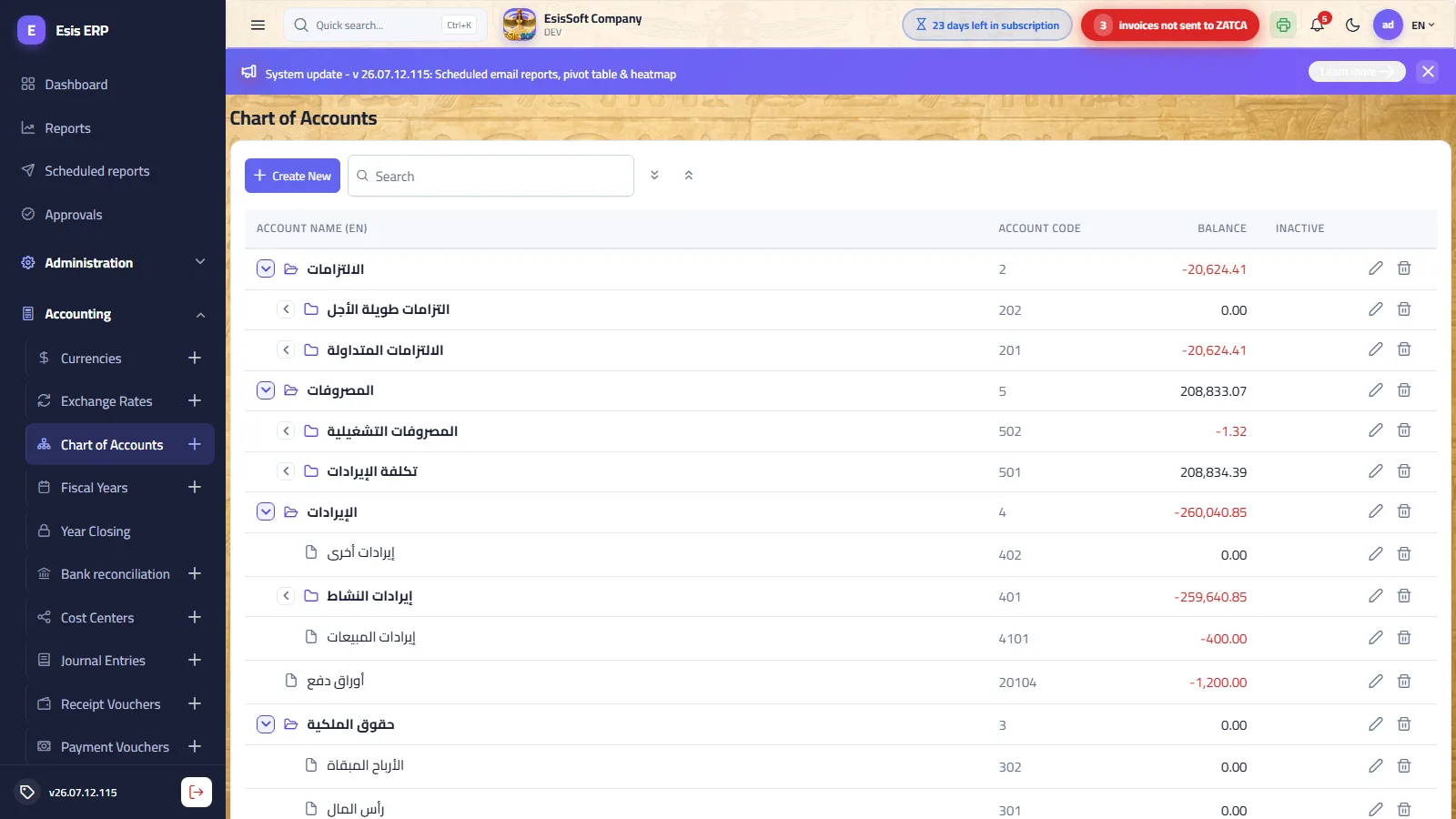This screenshot has width=1456, height=819.
Task: Open Currencies in sidebar
Action: point(91,359)
